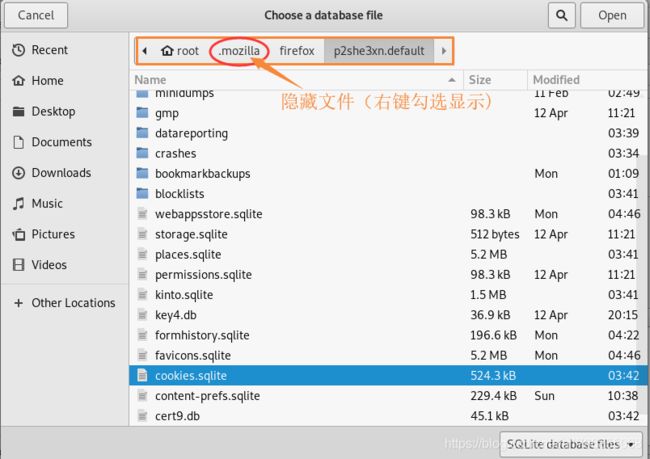Select the p2she3xn.default path segment
The width and height of the screenshot is (650, 459).
379,51
